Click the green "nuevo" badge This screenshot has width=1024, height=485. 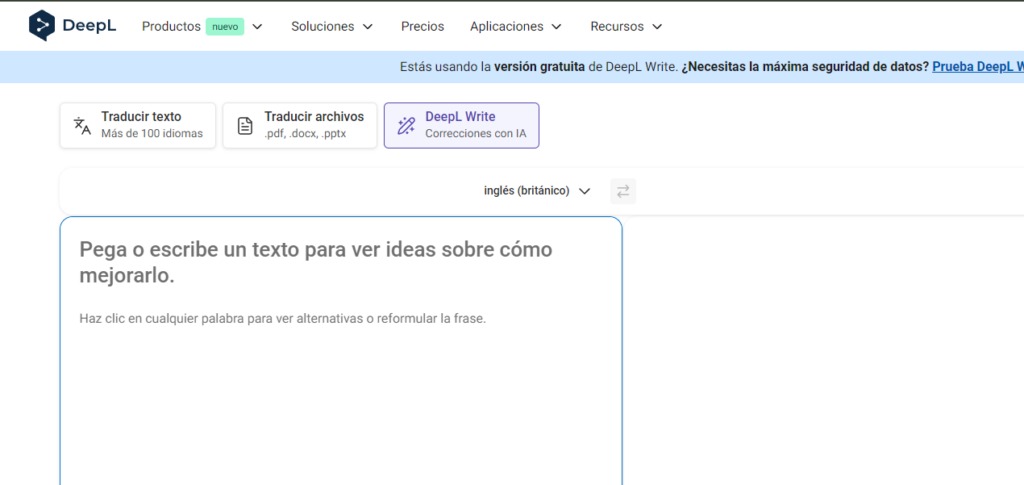click(225, 27)
